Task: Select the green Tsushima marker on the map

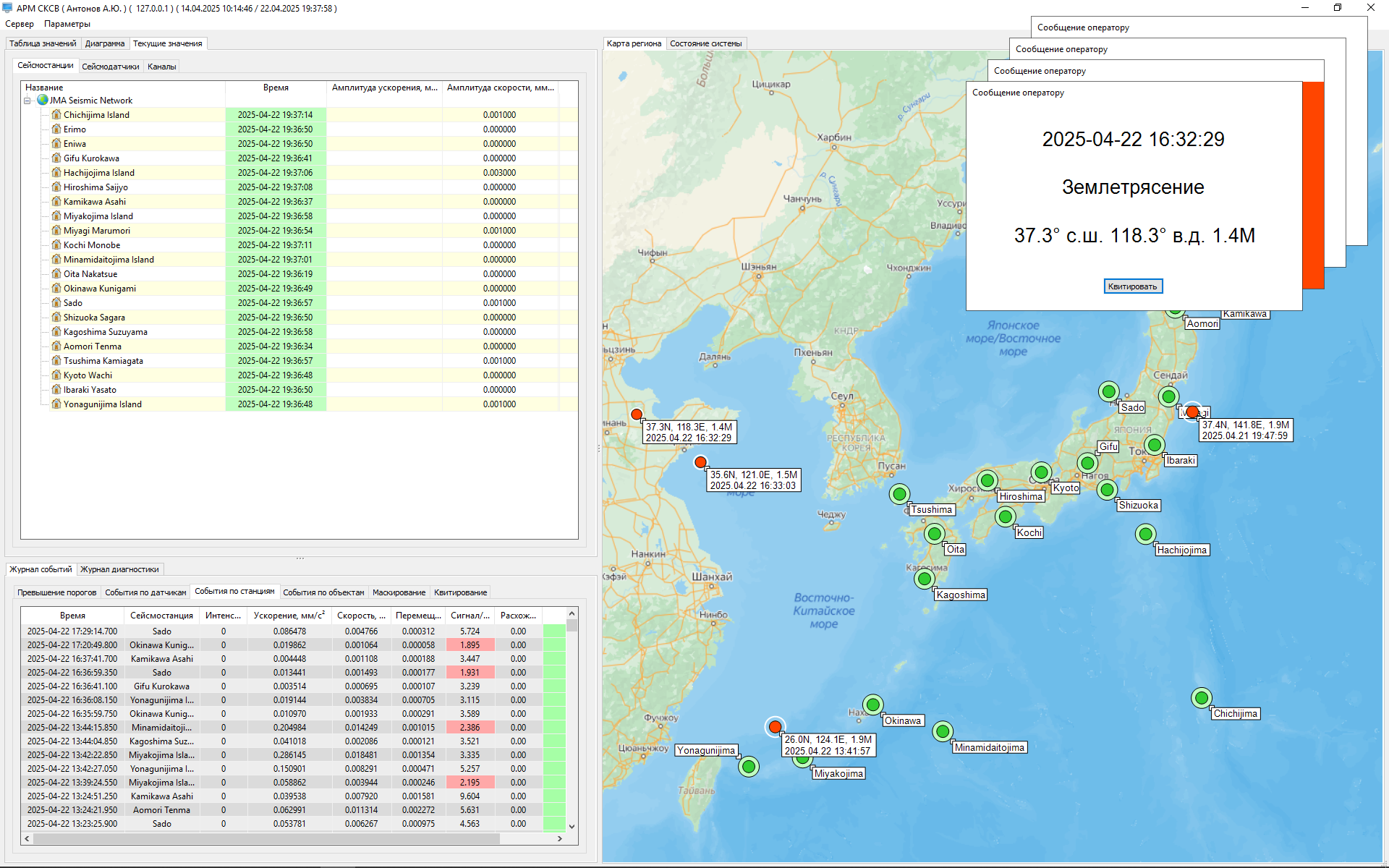Action: 899,494
